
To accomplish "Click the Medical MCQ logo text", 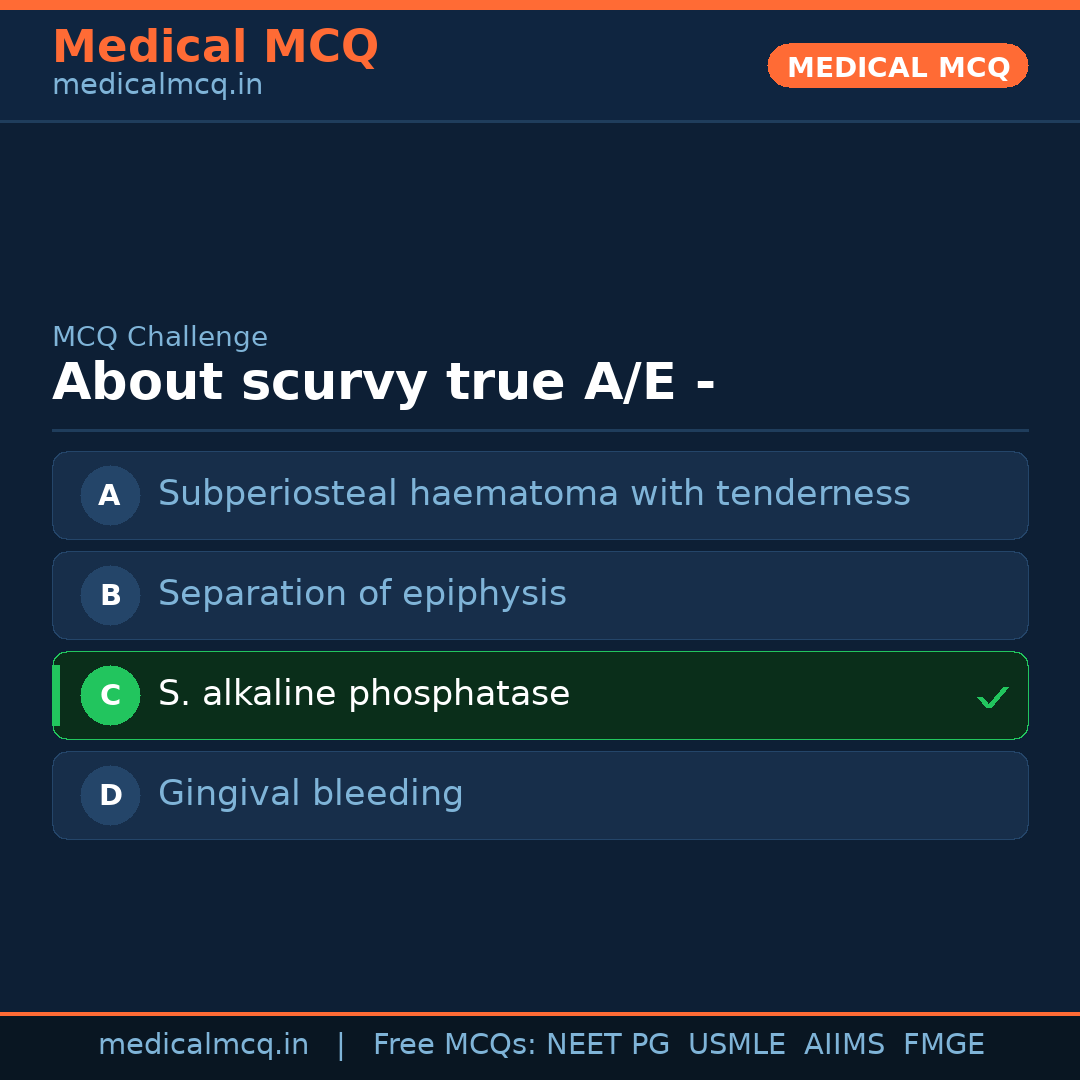I will click(215, 47).
